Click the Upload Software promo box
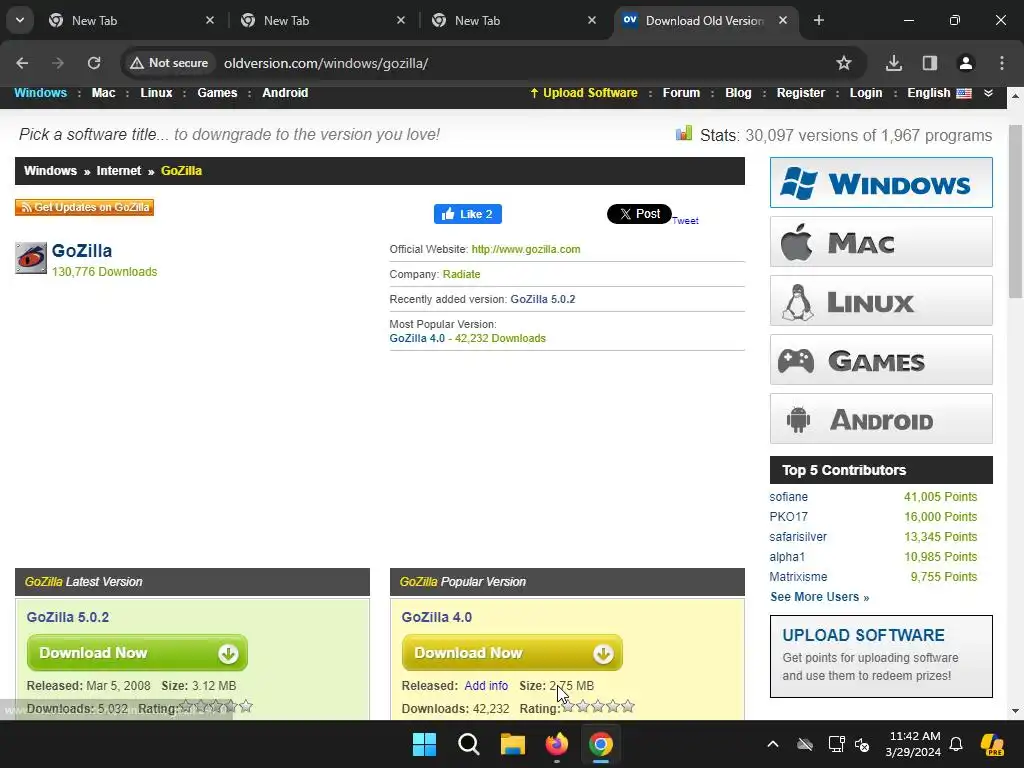The width and height of the screenshot is (1024, 768). click(x=881, y=656)
